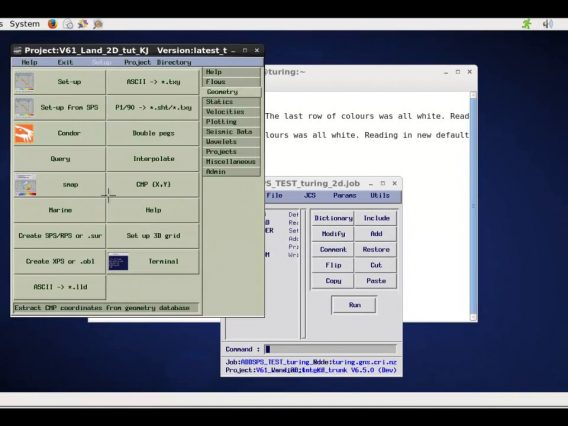Click the Set-up From SPS map icon
Image resolution: width=568 pixels, height=426 pixels.
(x=24, y=108)
